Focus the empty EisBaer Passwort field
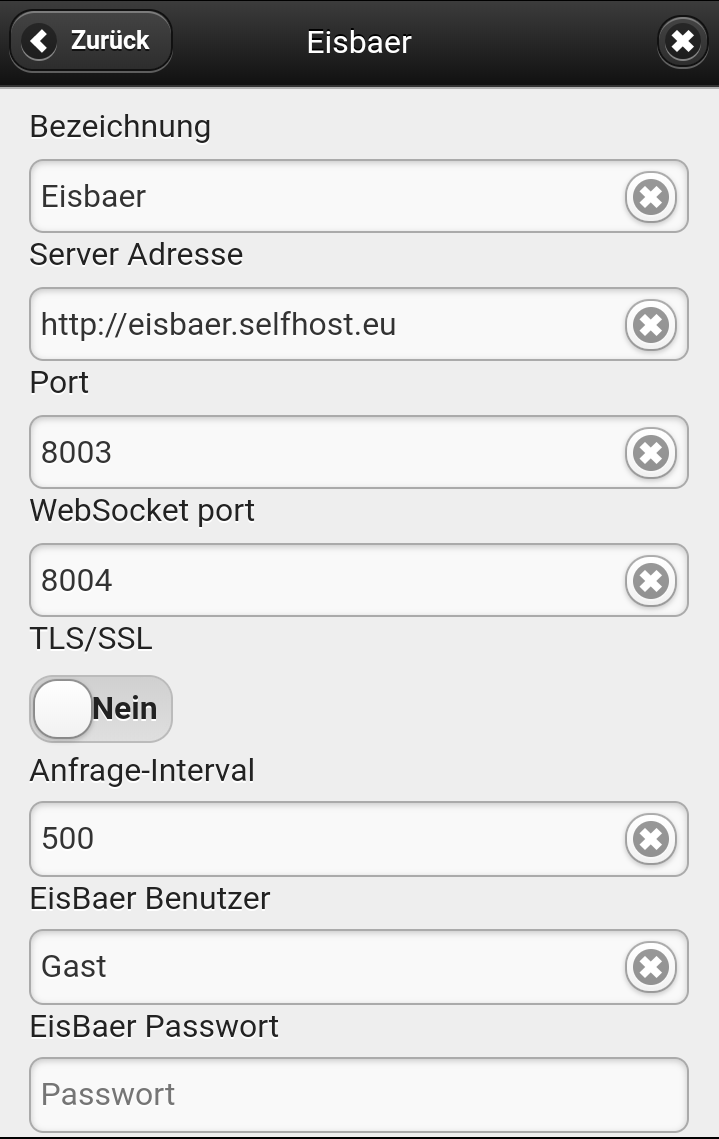The image size is (719, 1139). click(359, 1094)
